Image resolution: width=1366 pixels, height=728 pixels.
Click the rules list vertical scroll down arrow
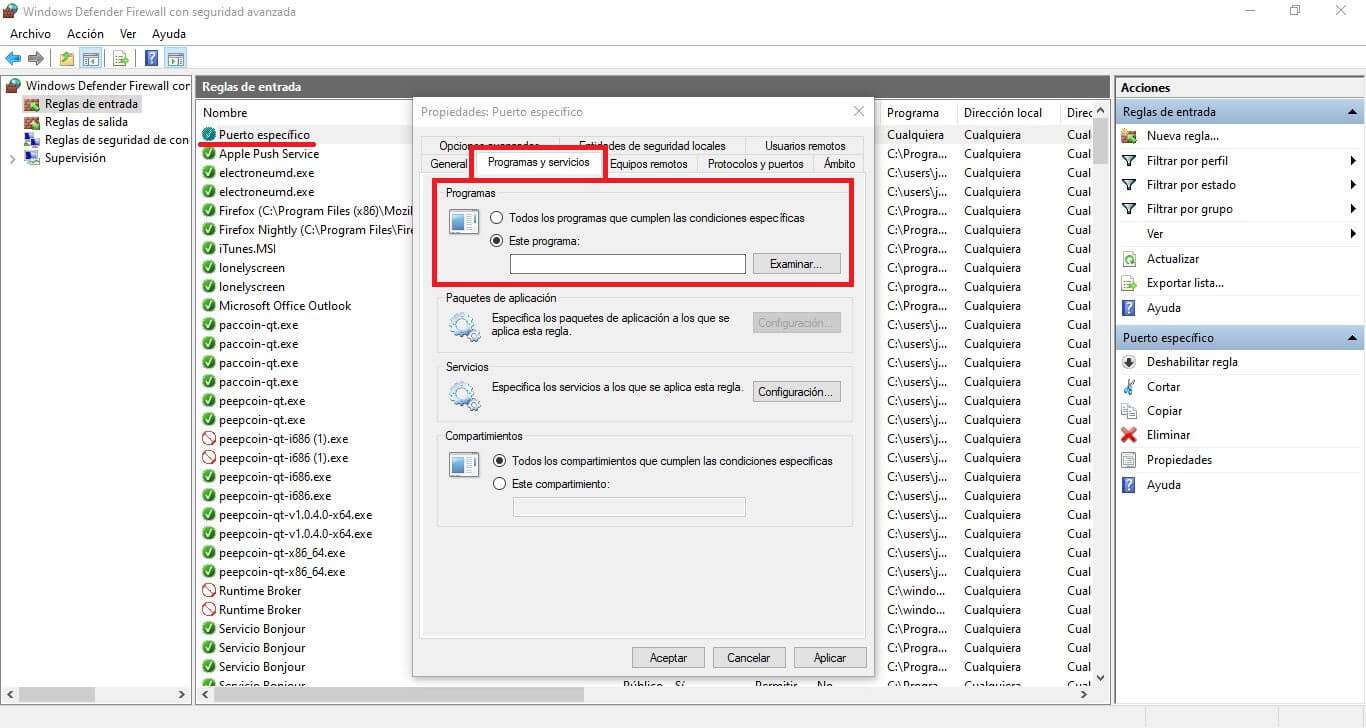click(1101, 677)
